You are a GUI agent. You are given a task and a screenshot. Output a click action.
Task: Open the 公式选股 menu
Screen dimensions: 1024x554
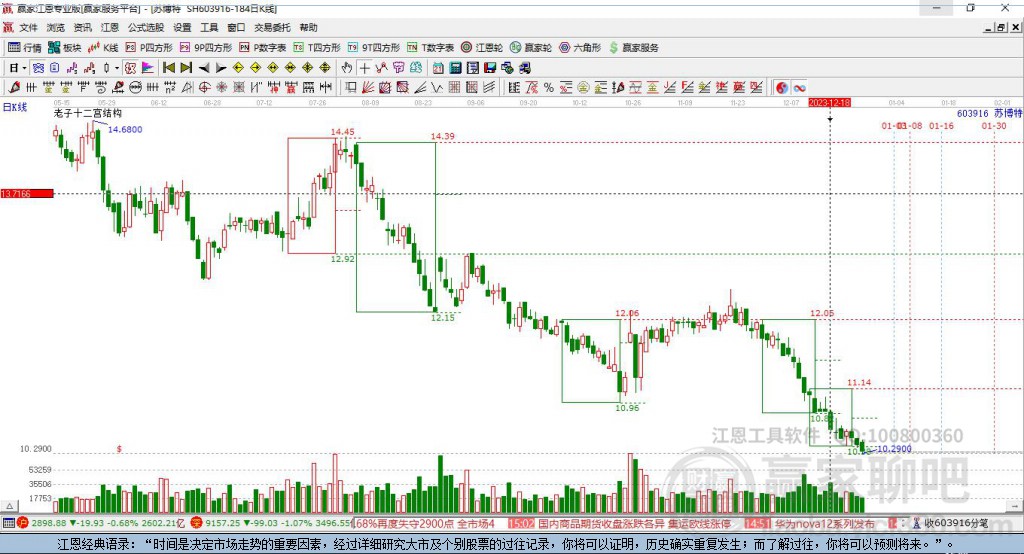point(146,27)
